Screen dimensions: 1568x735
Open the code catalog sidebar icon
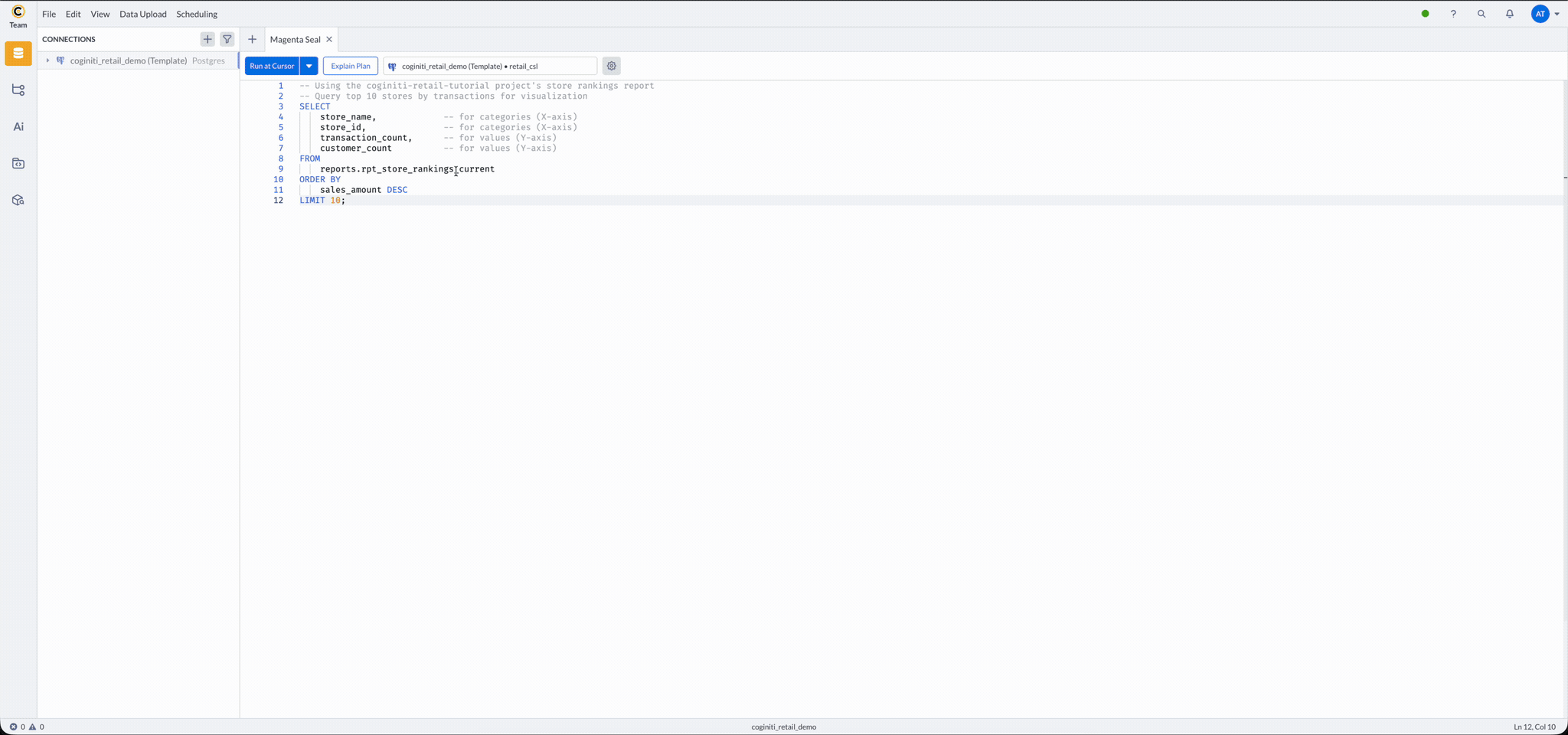(x=18, y=163)
